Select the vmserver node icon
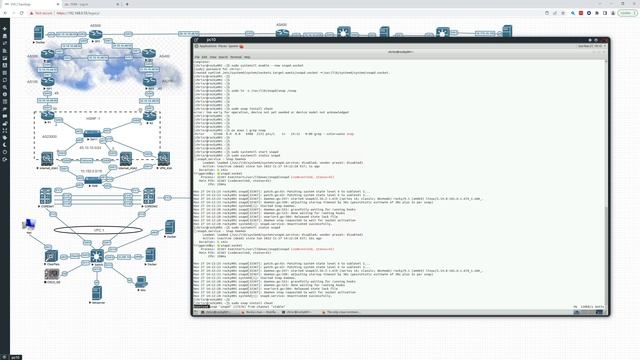 [x=97, y=293]
